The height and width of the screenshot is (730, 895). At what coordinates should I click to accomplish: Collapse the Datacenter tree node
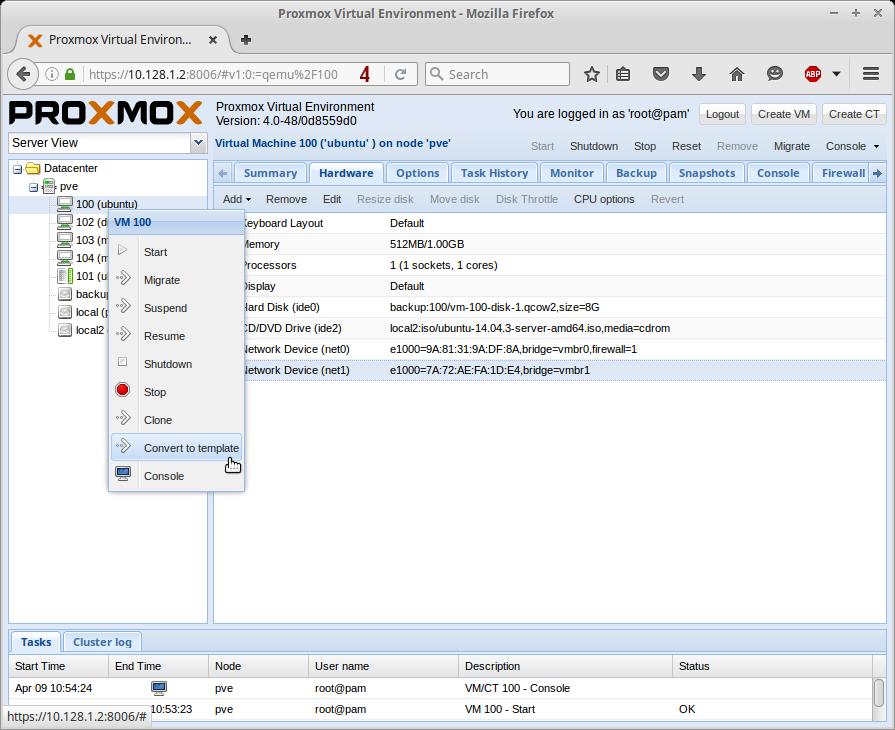pos(17,169)
